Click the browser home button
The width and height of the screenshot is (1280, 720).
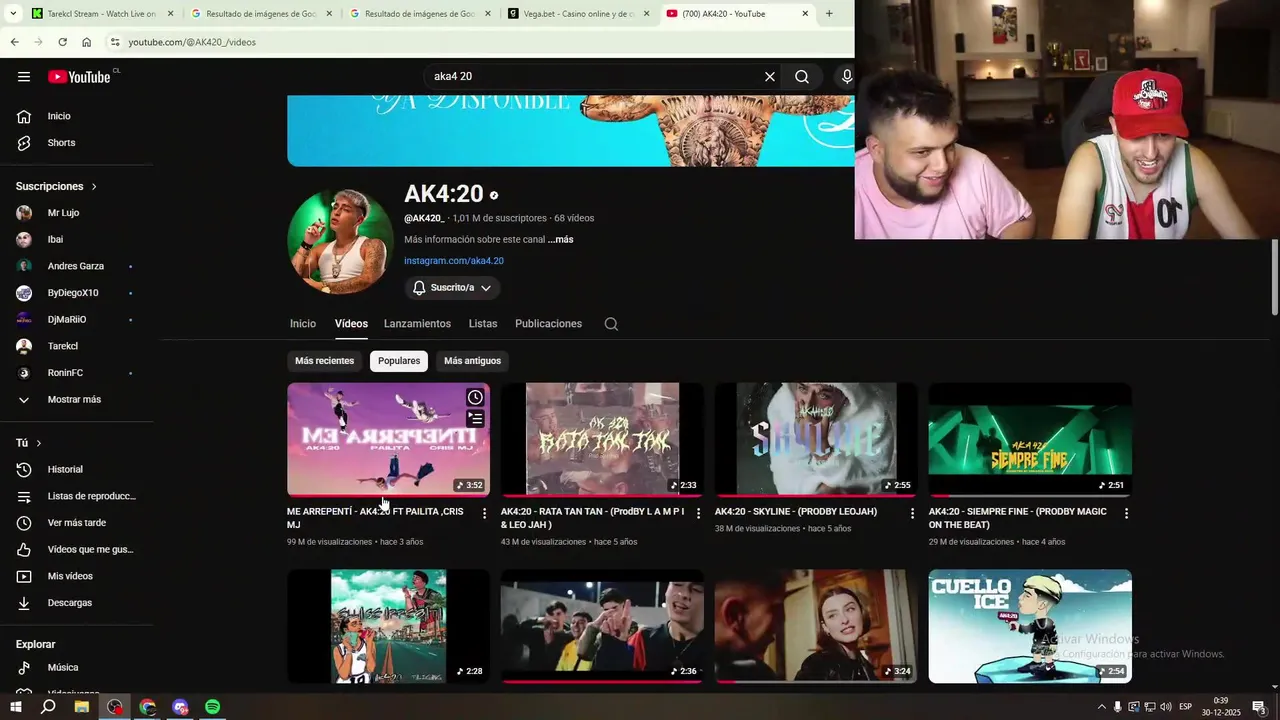pos(87,42)
